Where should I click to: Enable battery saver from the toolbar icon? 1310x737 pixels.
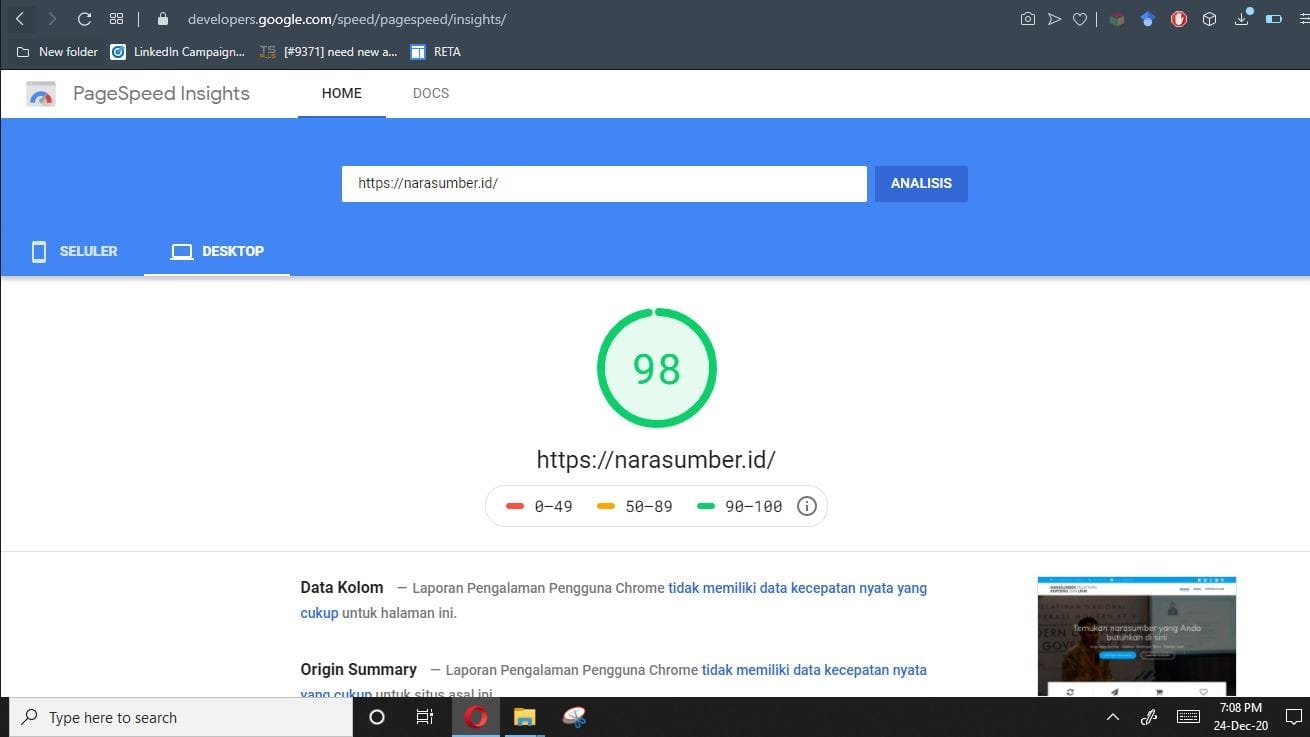[1274, 18]
